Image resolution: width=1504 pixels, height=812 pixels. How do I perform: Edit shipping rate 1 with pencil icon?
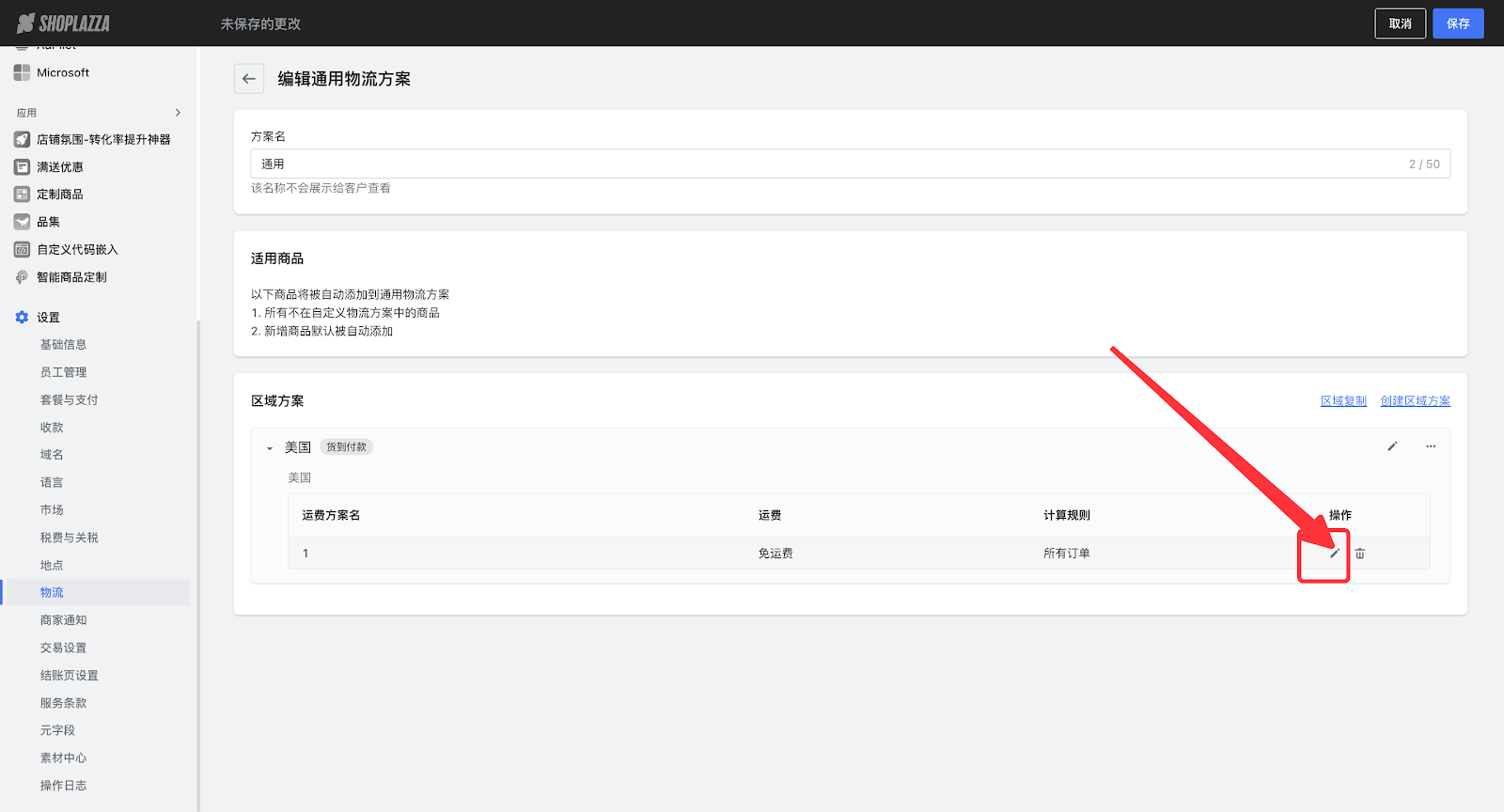pyautogui.click(x=1334, y=554)
